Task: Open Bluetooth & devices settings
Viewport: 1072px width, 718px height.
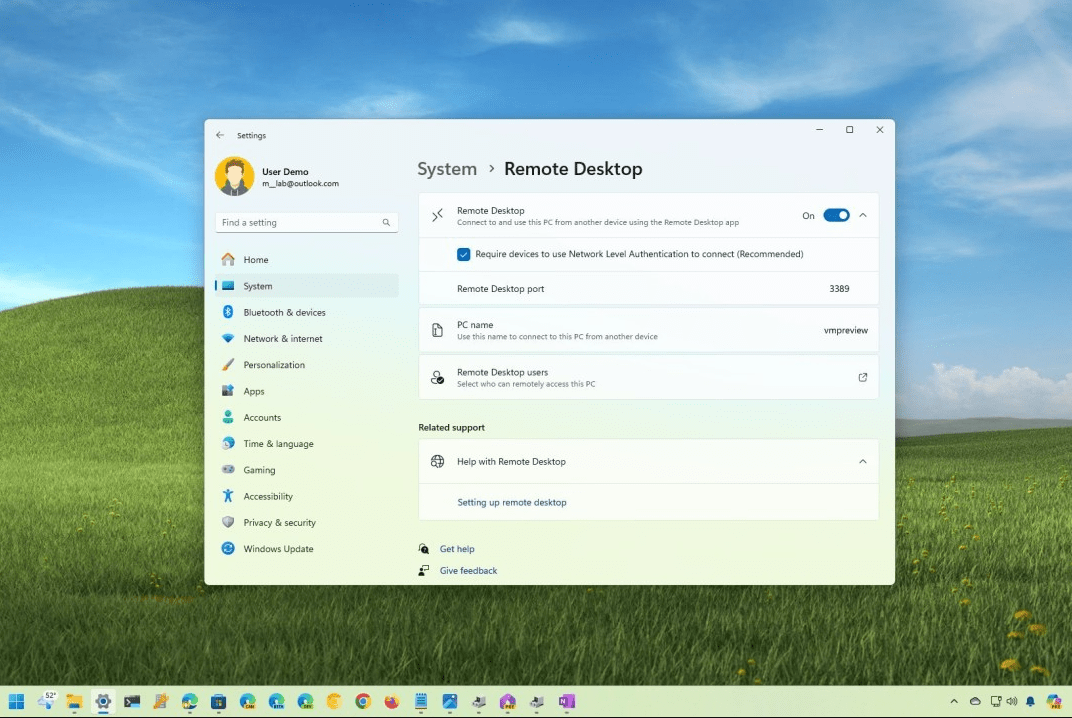Action: tap(306, 313)
